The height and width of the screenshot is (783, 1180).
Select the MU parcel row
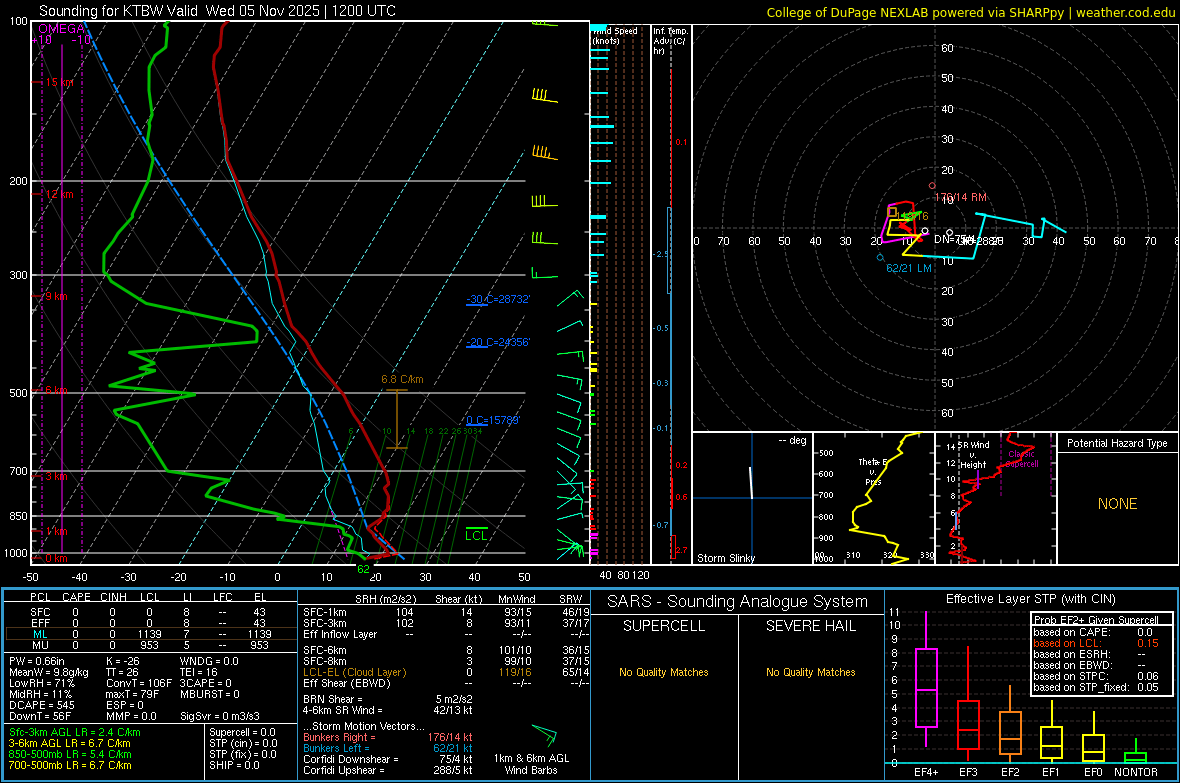(x=150, y=645)
